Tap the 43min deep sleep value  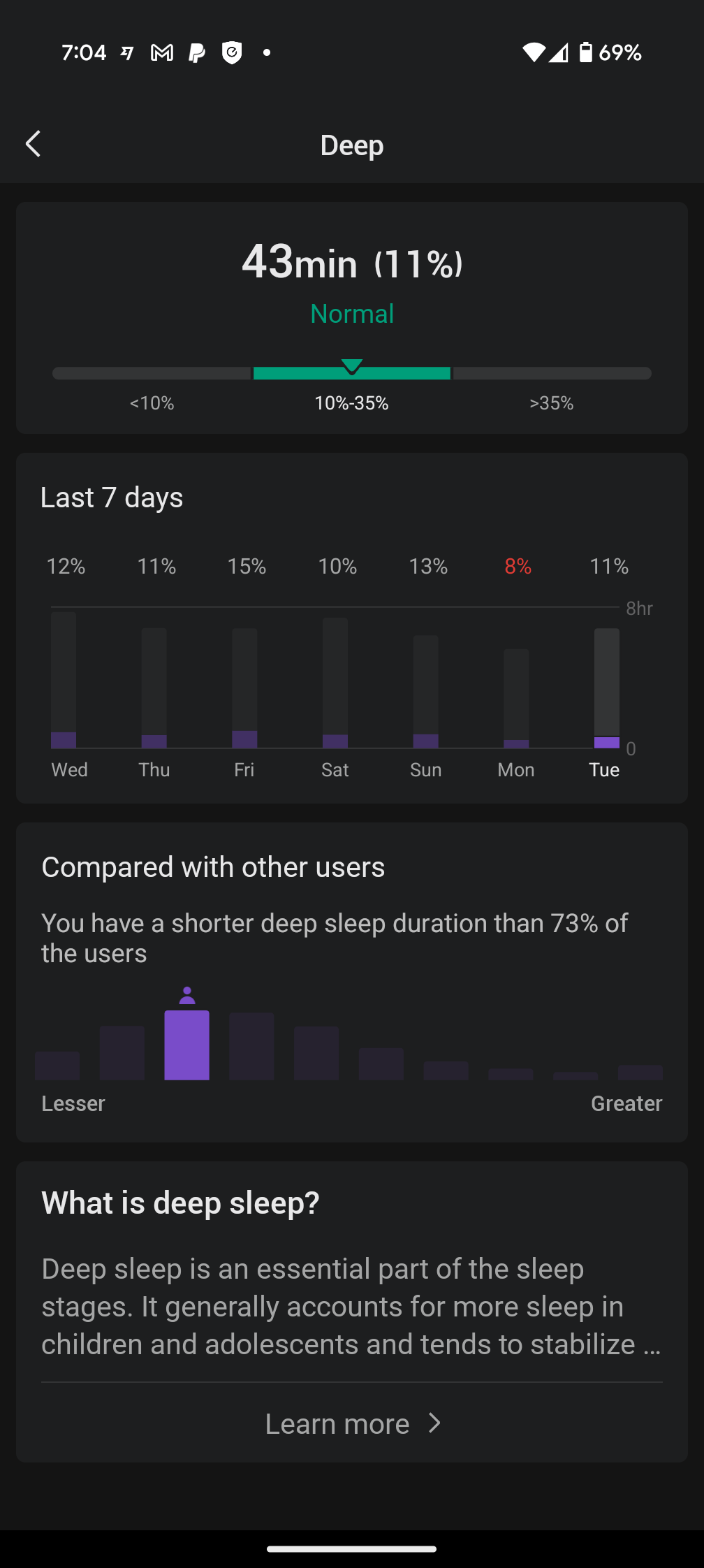(x=299, y=263)
